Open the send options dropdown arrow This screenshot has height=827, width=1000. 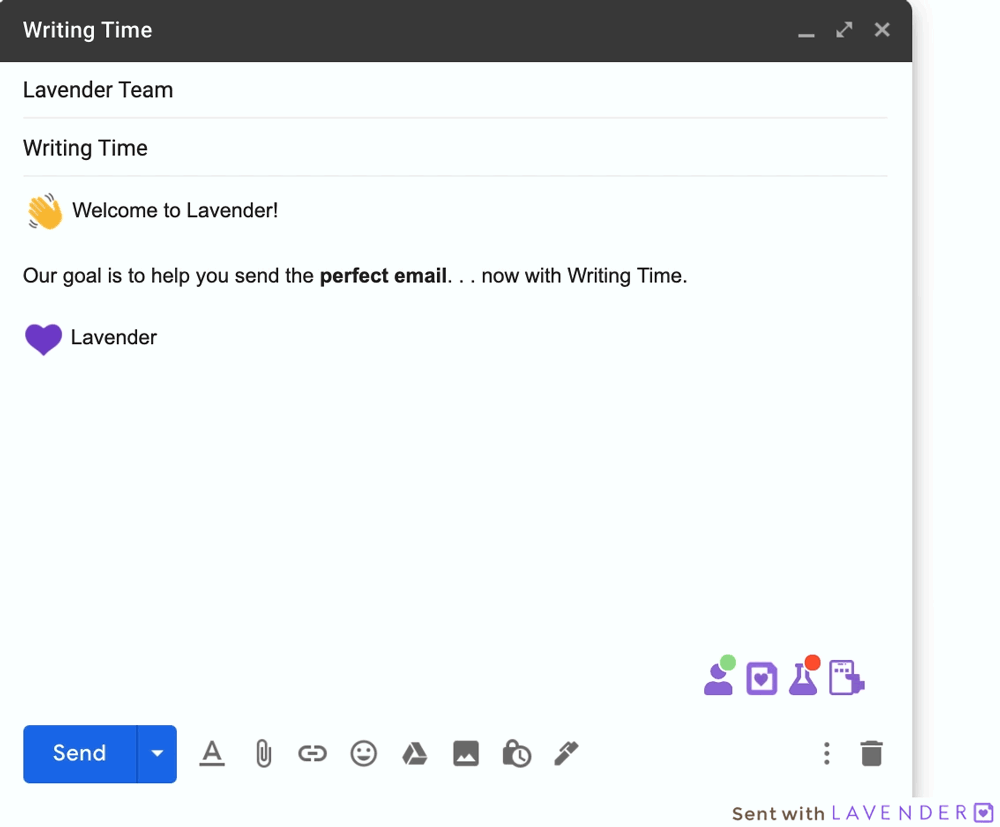[x=157, y=754]
